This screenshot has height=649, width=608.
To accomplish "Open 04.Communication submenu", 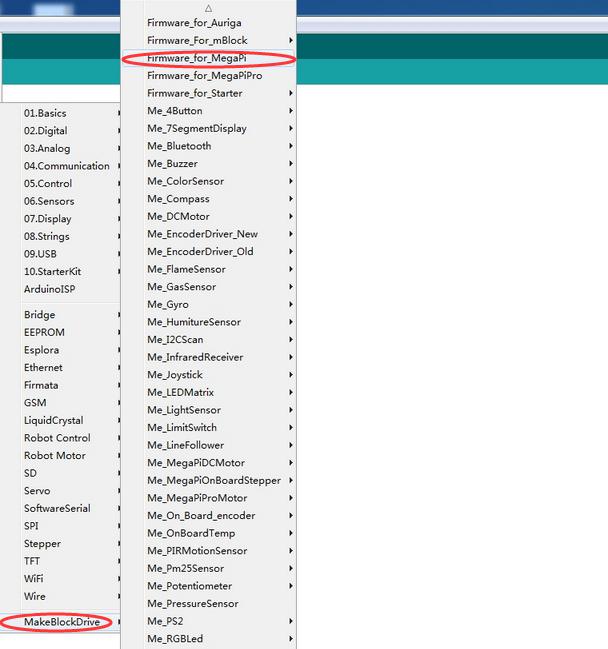I will [60, 166].
